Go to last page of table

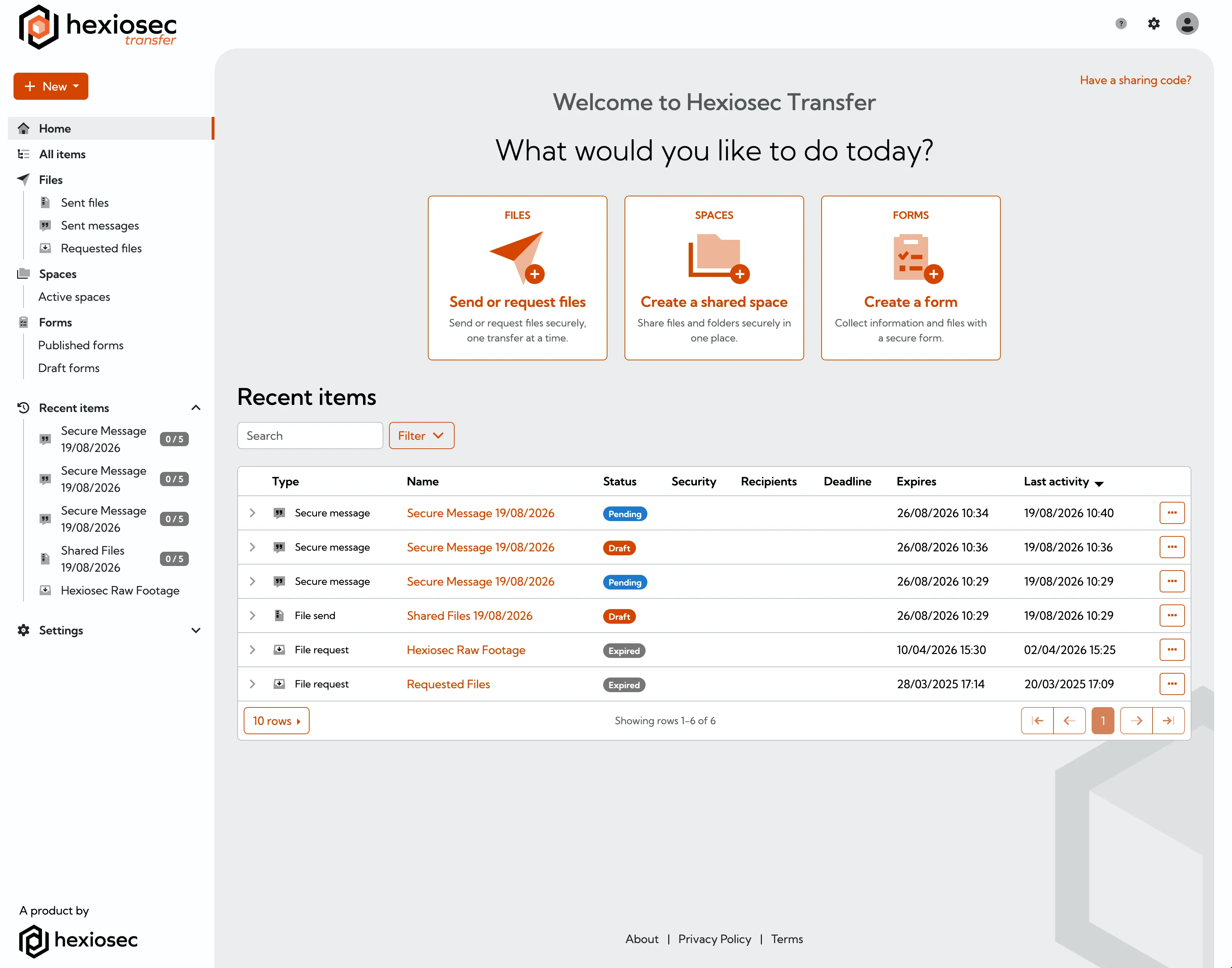tap(1169, 720)
